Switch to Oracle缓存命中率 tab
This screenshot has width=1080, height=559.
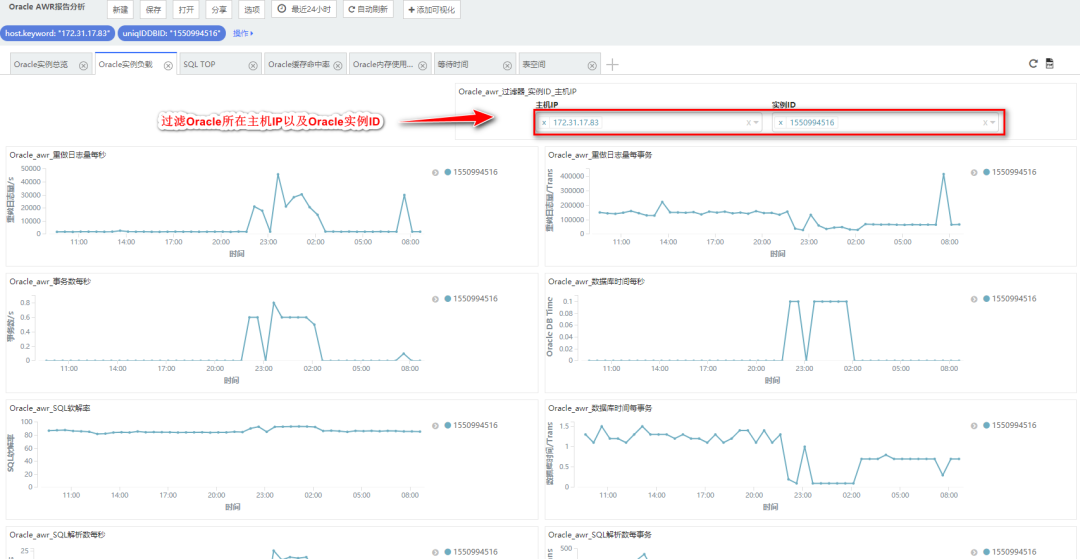298,65
